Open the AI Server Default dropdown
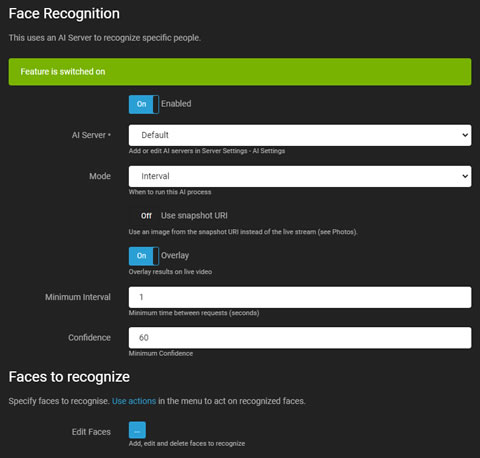The width and height of the screenshot is (480, 458). pyautogui.click(x=300, y=135)
